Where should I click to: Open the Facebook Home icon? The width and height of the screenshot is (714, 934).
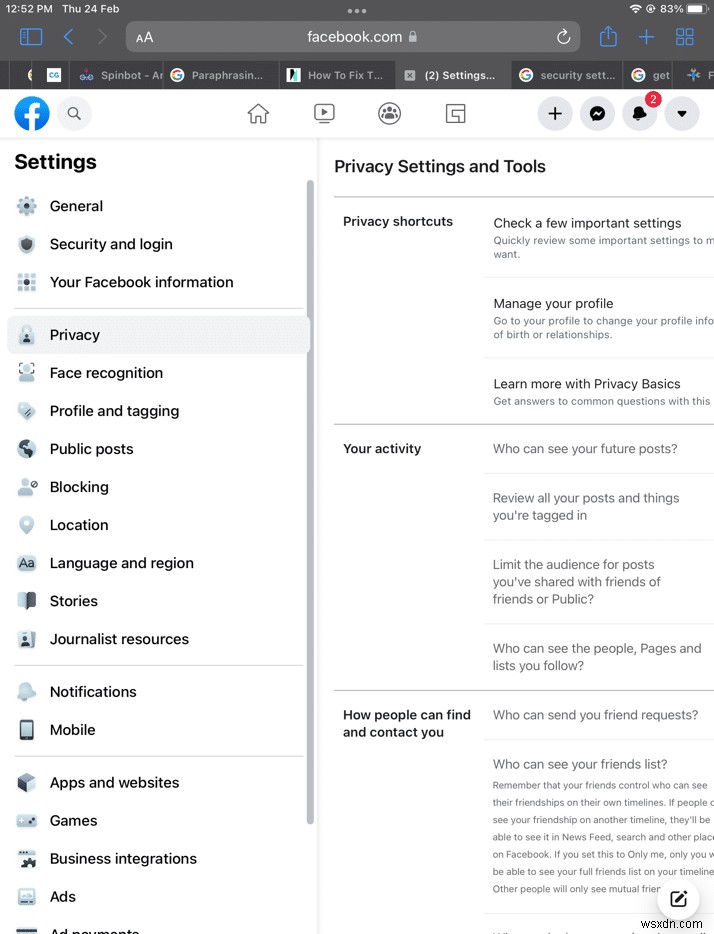[258, 114]
